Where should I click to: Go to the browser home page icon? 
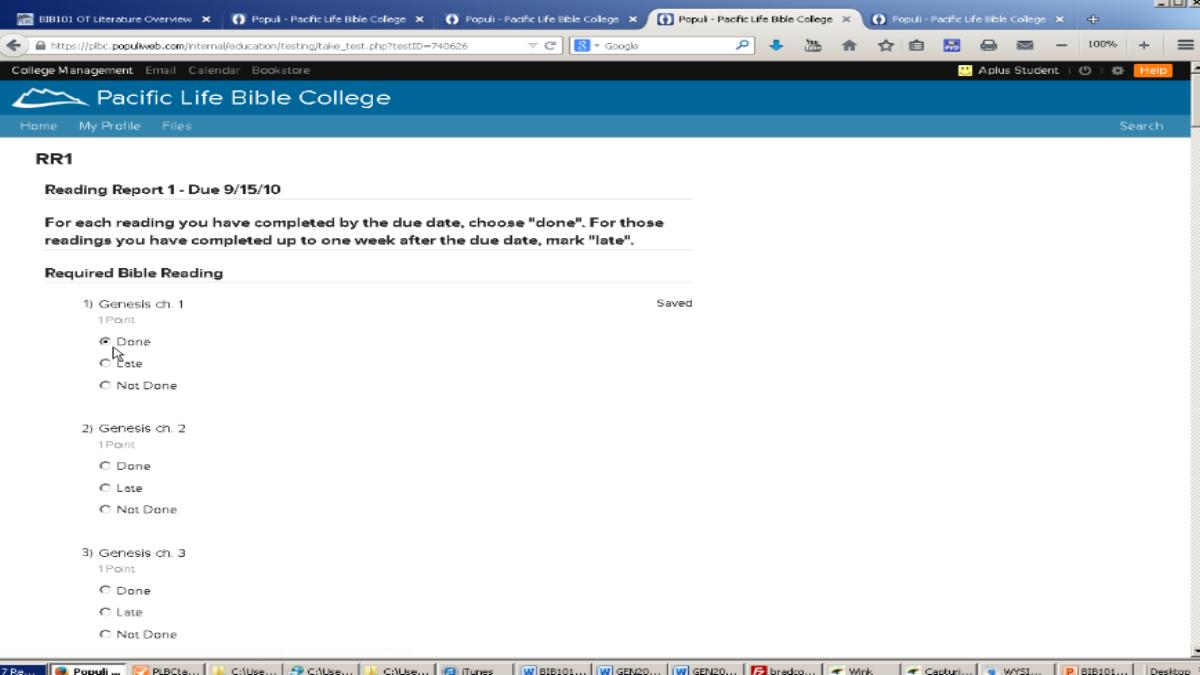point(850,45)
